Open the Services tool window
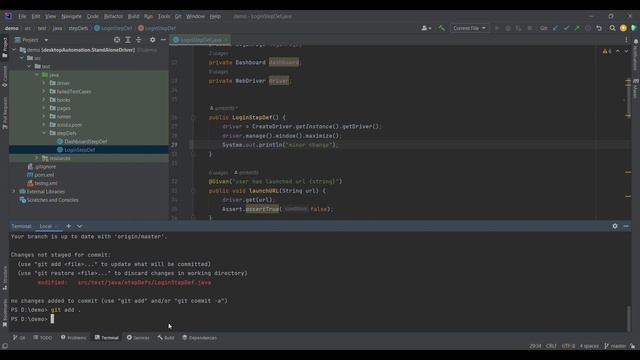 click(138, 338)
